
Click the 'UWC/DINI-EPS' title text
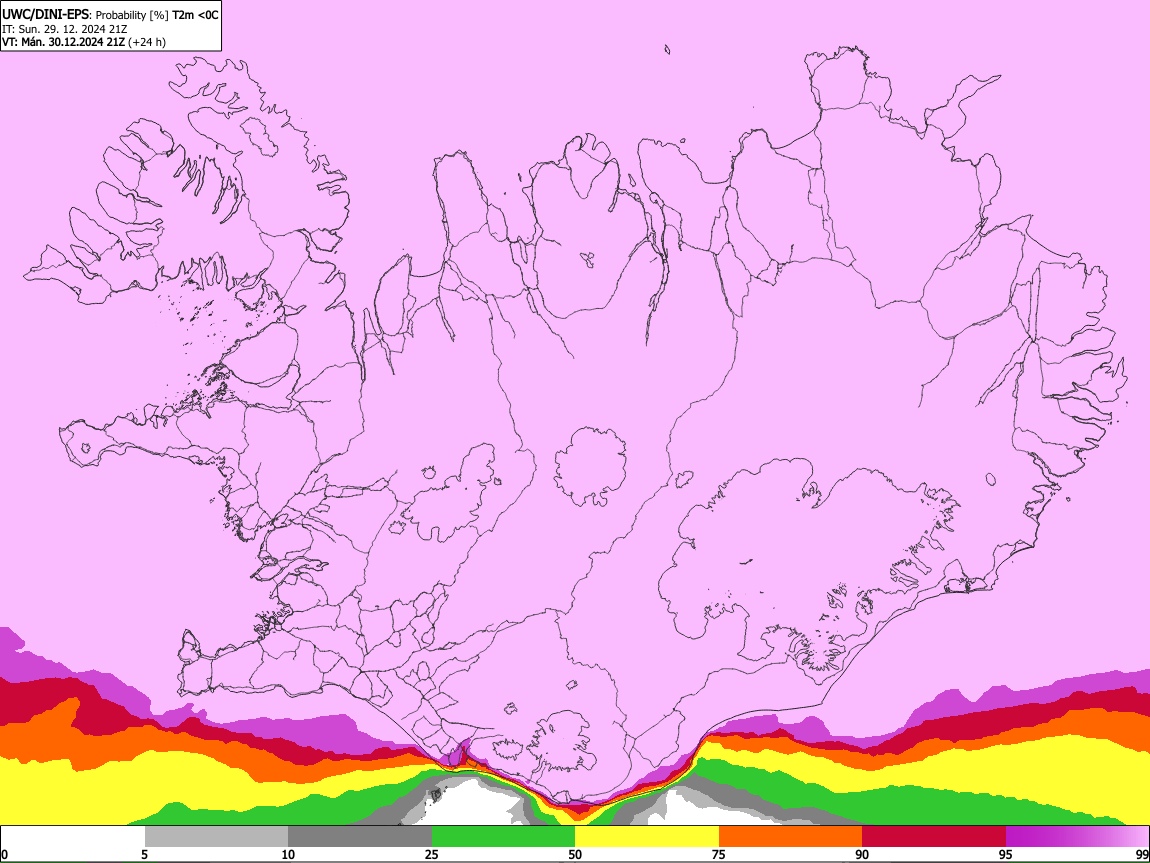(44, 15)
